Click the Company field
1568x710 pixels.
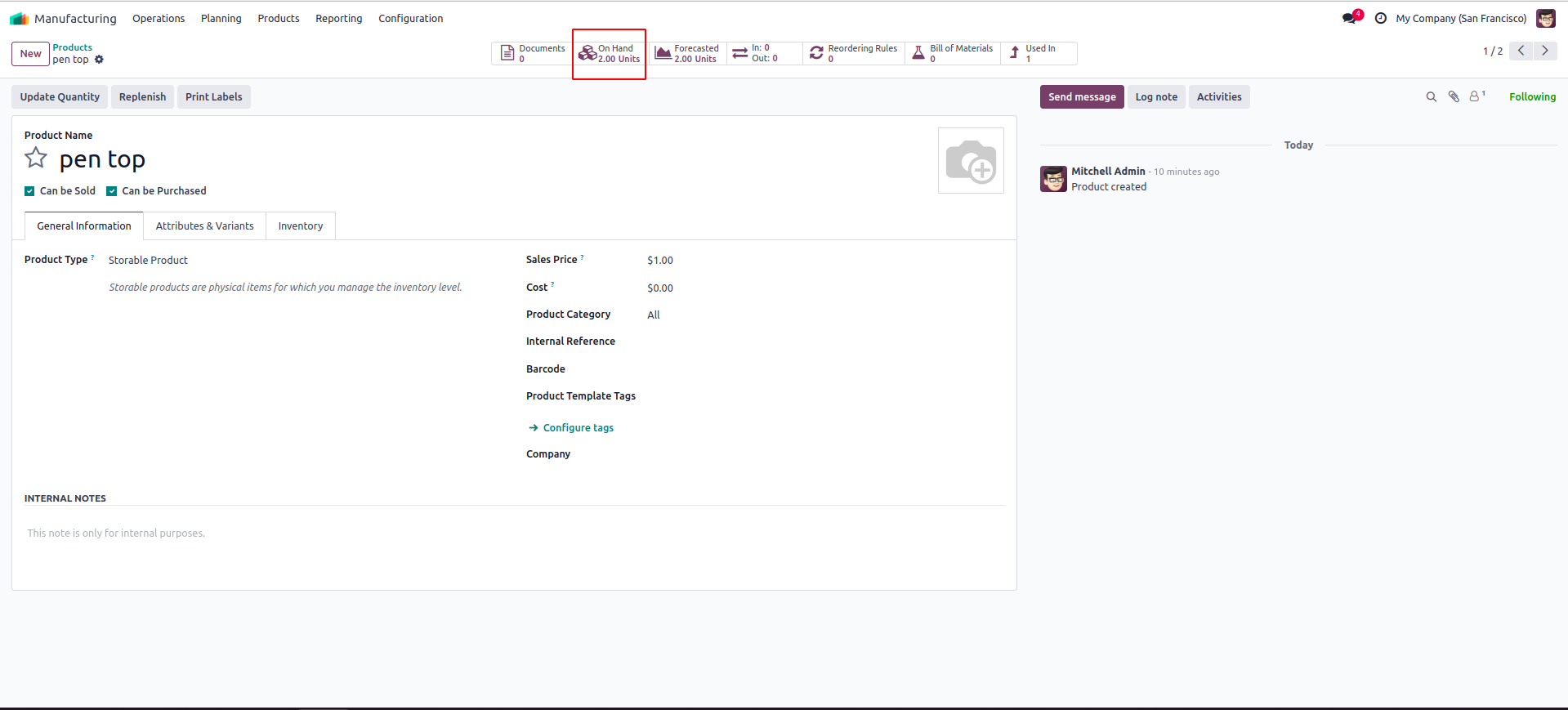click(824, 454)
